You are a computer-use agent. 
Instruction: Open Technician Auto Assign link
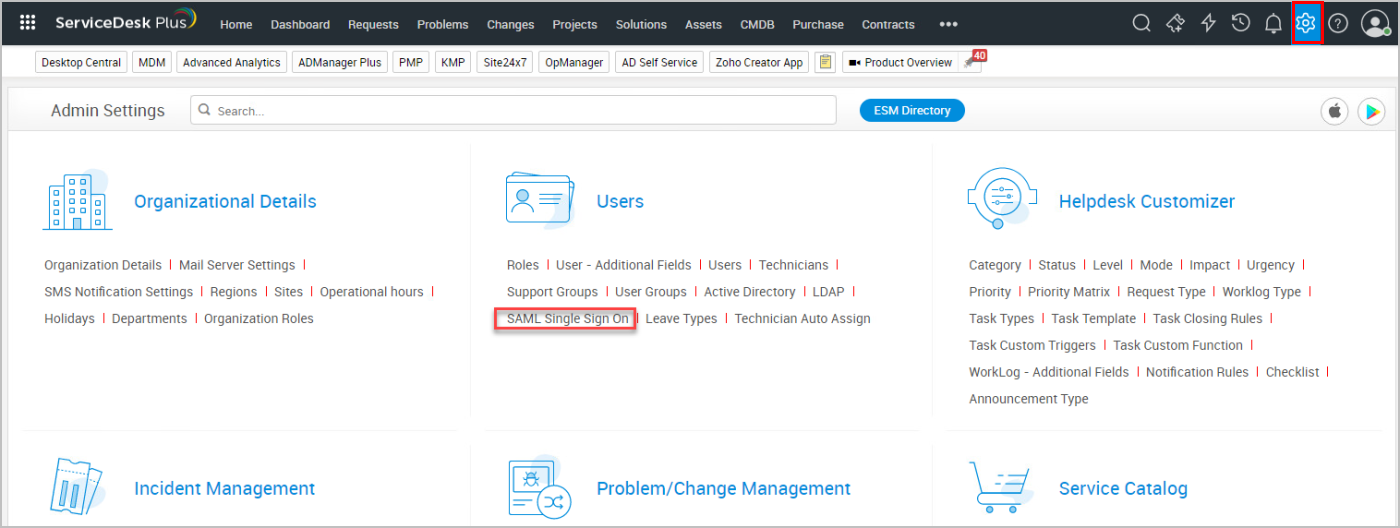[803, 318]
